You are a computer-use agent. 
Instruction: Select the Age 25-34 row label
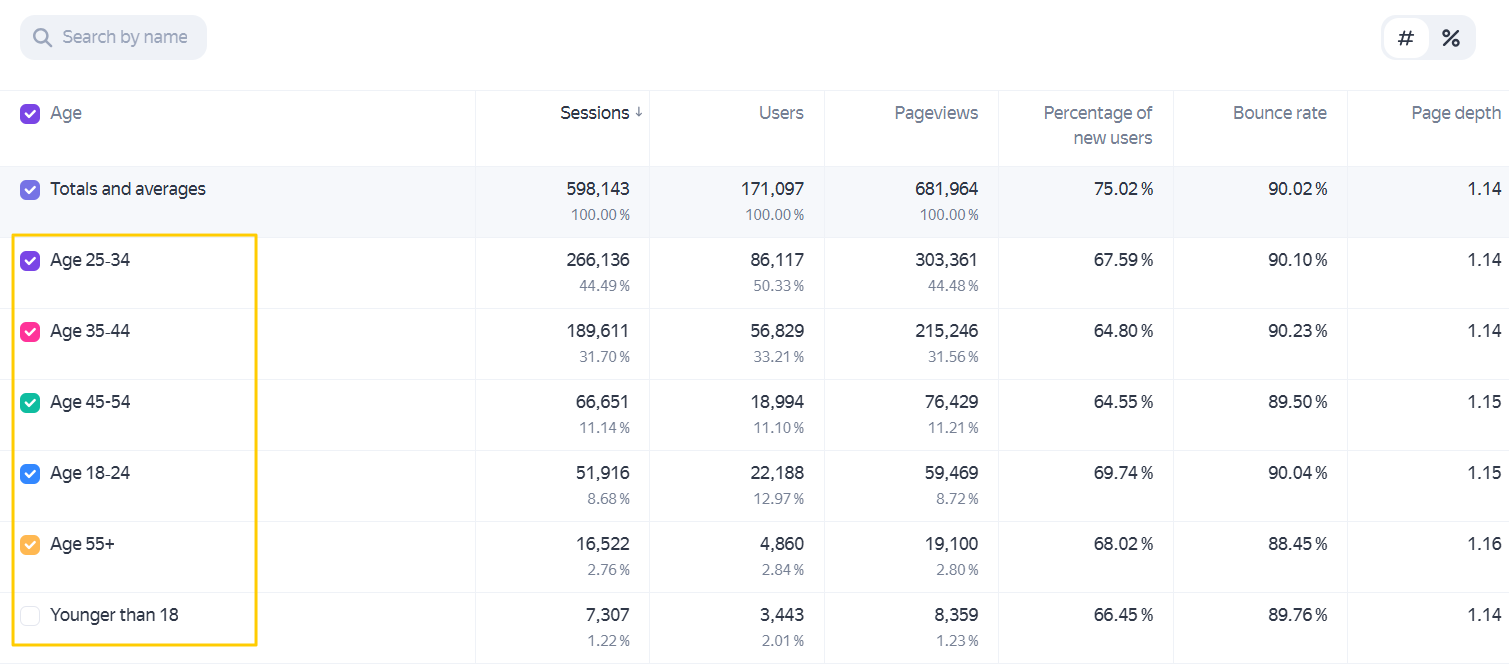(x=90, y=260)
